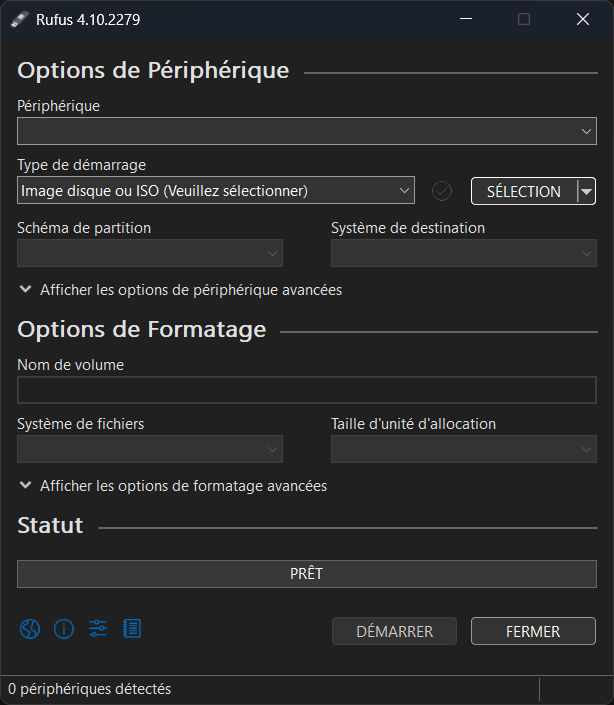Open the SÉLECTION button split arrow

tap(586, 191)
